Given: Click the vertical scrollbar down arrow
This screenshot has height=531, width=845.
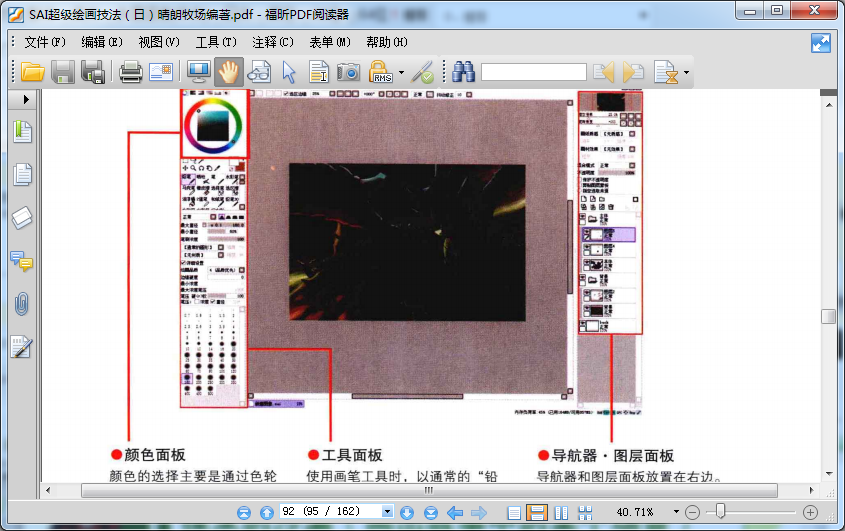Looking at the screenshot, I should pyautogui.click(x=829, y=474).
